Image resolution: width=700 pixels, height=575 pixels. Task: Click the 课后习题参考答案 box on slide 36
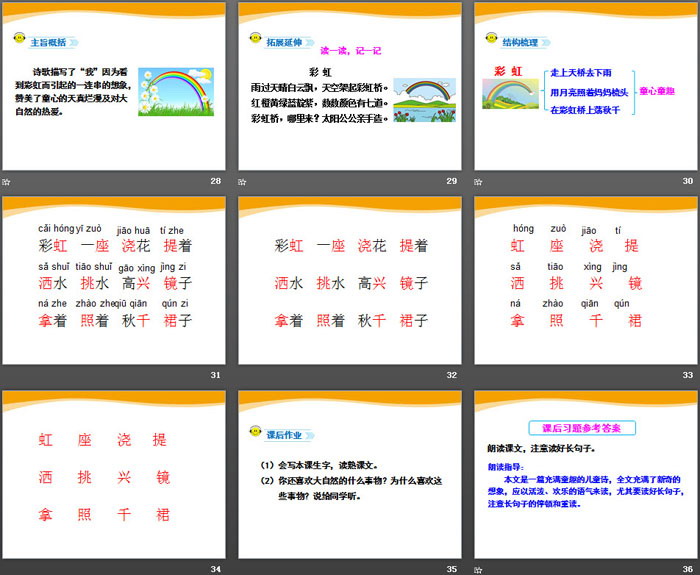click(x=582, y=428)
